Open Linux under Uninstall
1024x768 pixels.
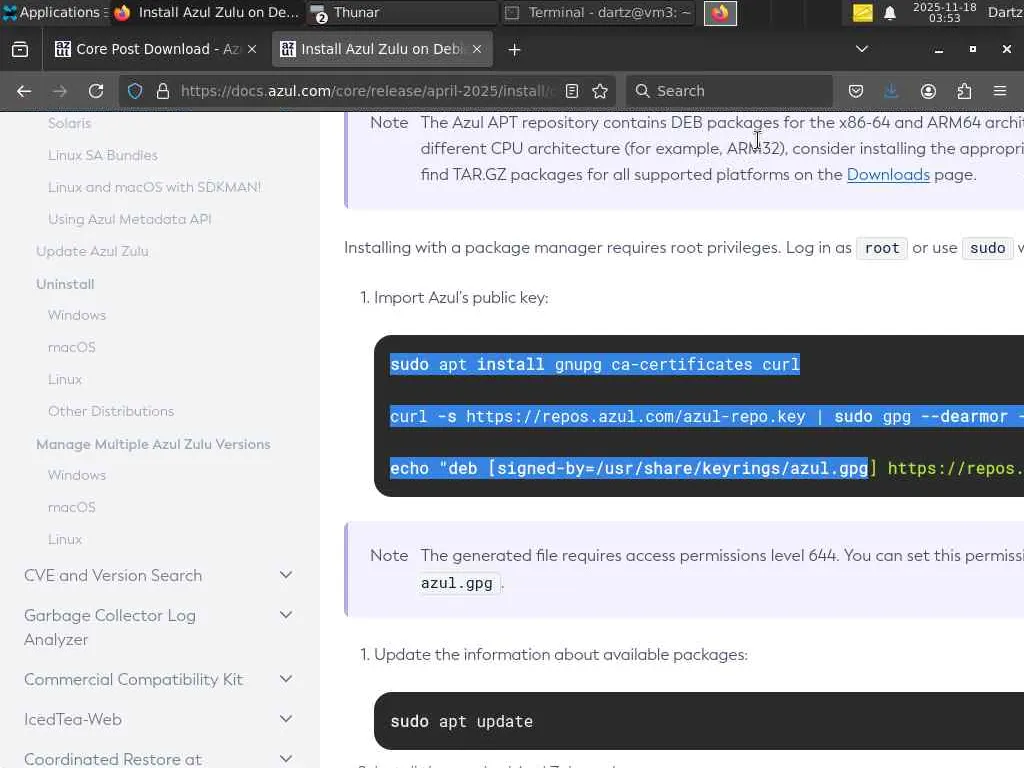[x=65, y=379]
